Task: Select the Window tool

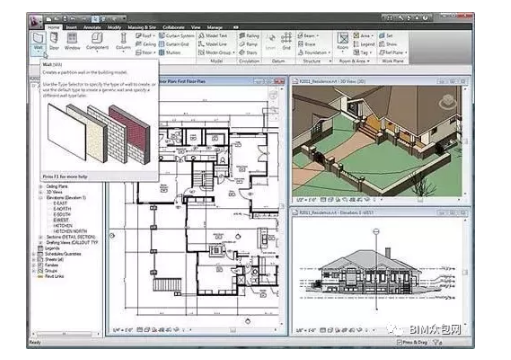Action: [x=72, y=41]
